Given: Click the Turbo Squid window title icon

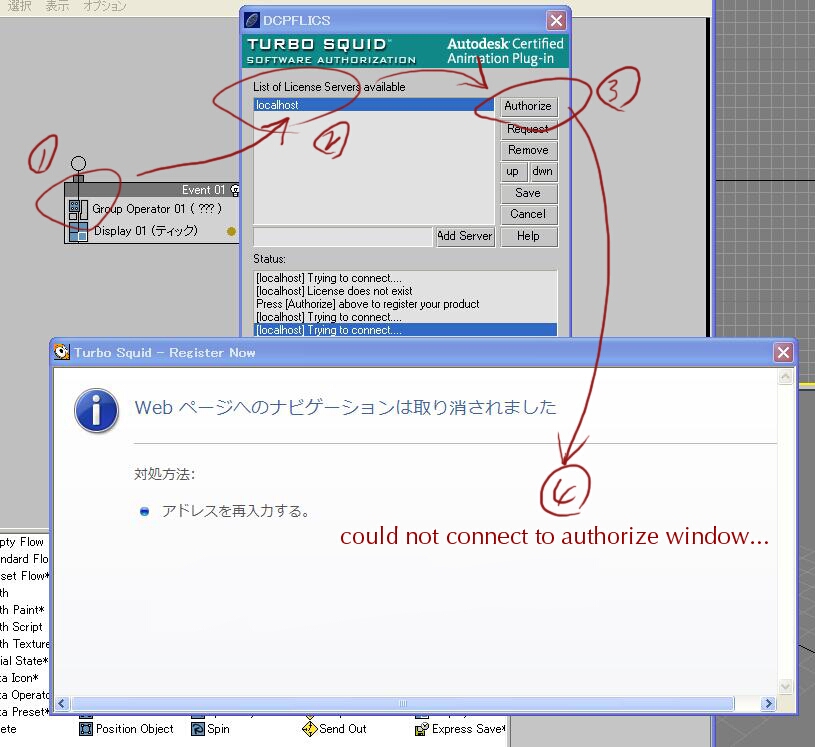Looking at the screenshot, I should click(x=61, y=352).
